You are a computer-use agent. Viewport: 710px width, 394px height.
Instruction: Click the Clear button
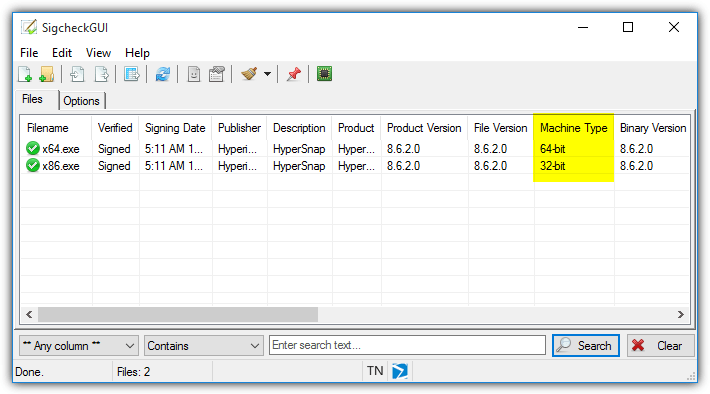pyautogui.click(x=660, y=346)
